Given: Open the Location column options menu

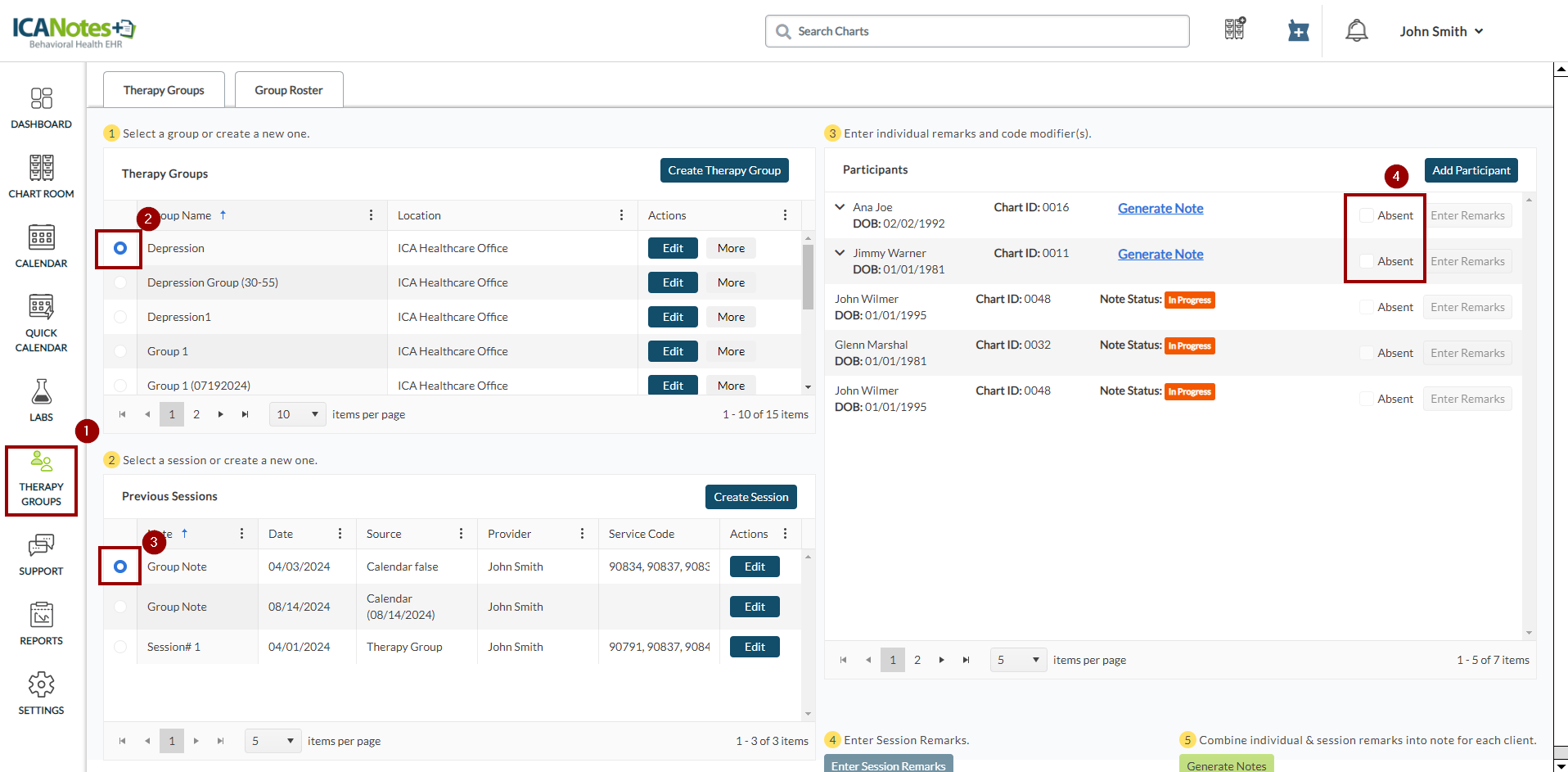Looking at the screenshot, I should (621, 215).
